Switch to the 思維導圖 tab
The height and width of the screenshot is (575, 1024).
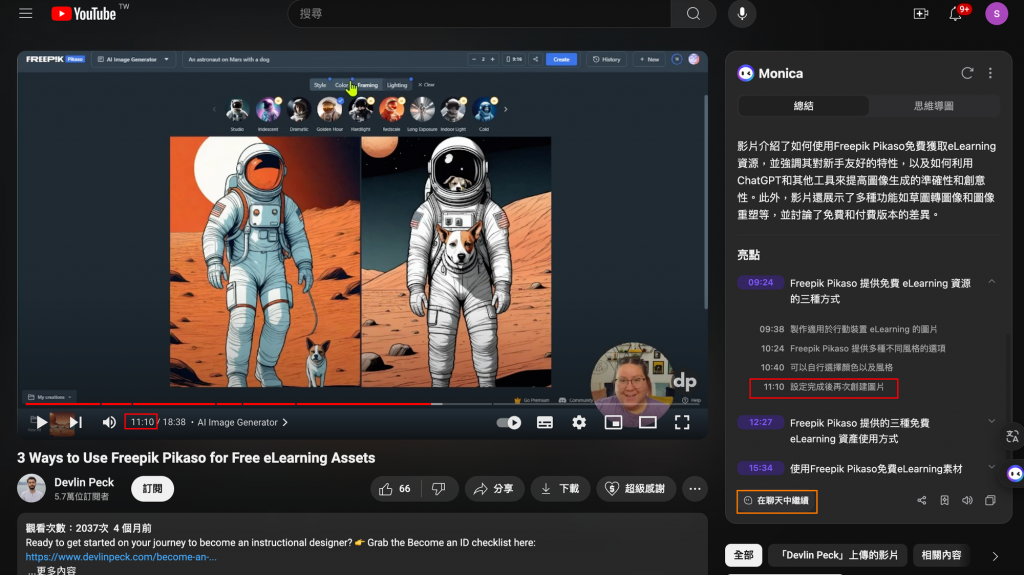pyautogui.click(x=933, y=106)
